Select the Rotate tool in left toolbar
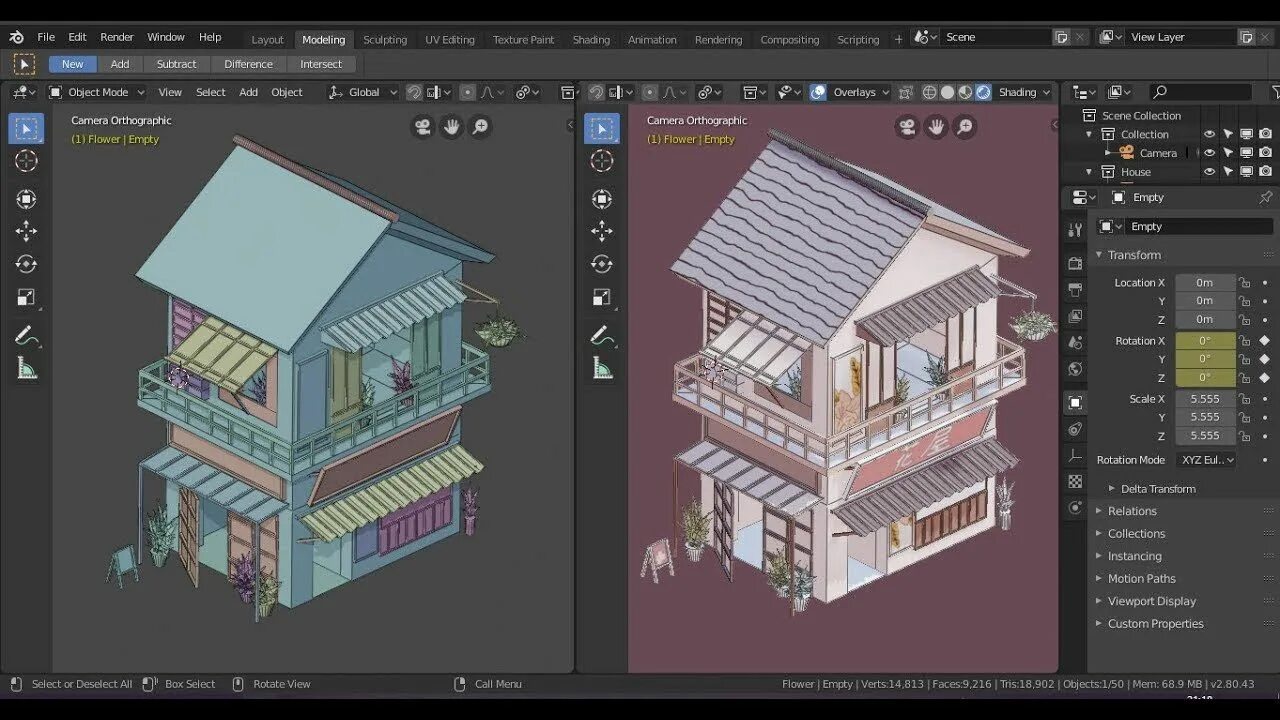The height and width of the screenshot is (720, 1280). point(26,264)
